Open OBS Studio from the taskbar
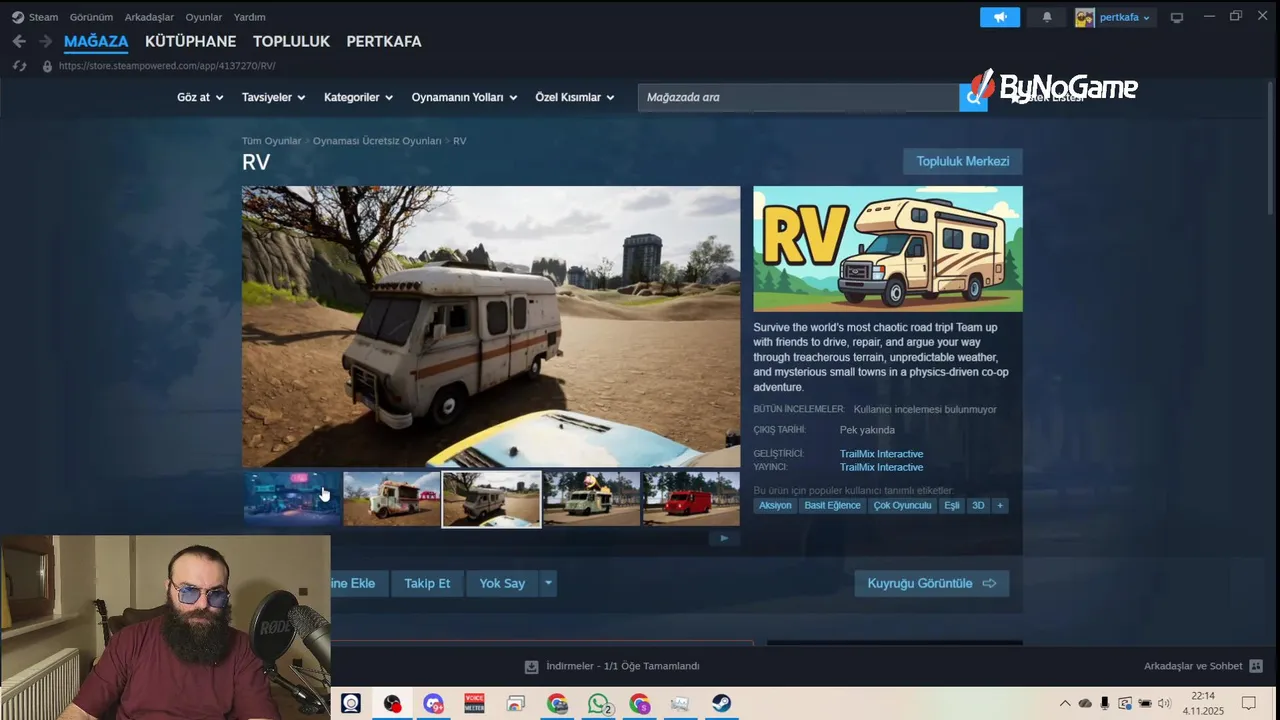The width and height of the screenshot is (1280, 720). [392, 704]
